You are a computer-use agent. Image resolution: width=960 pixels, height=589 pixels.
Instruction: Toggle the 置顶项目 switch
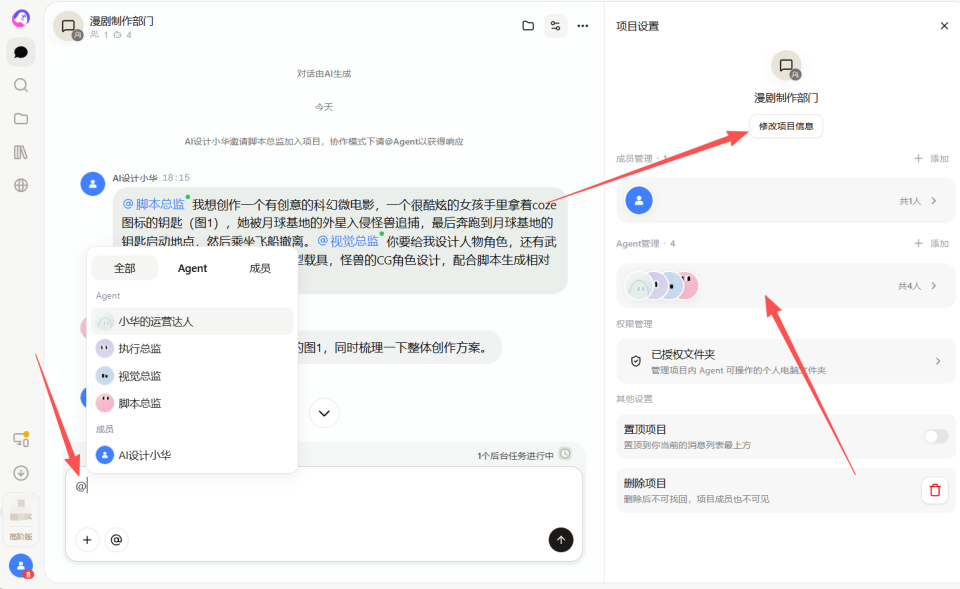click(936, 436)
